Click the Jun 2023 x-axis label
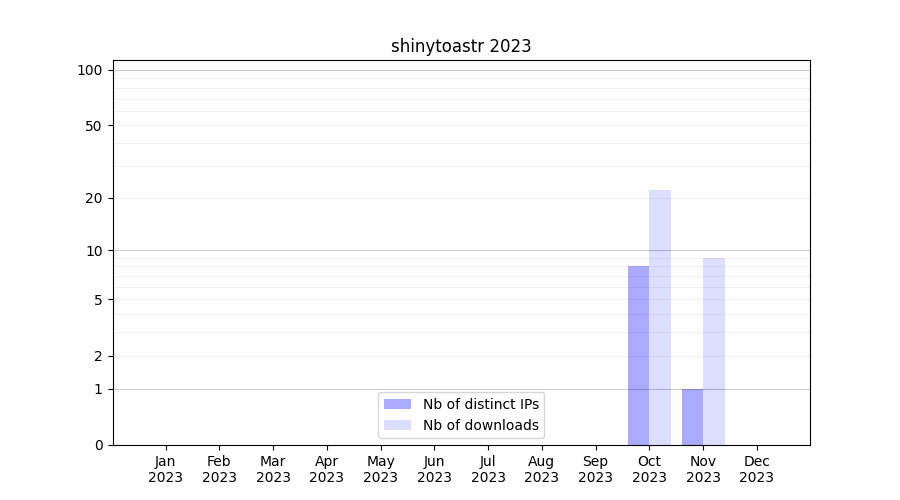900x500 pixels. pos(434,469)
